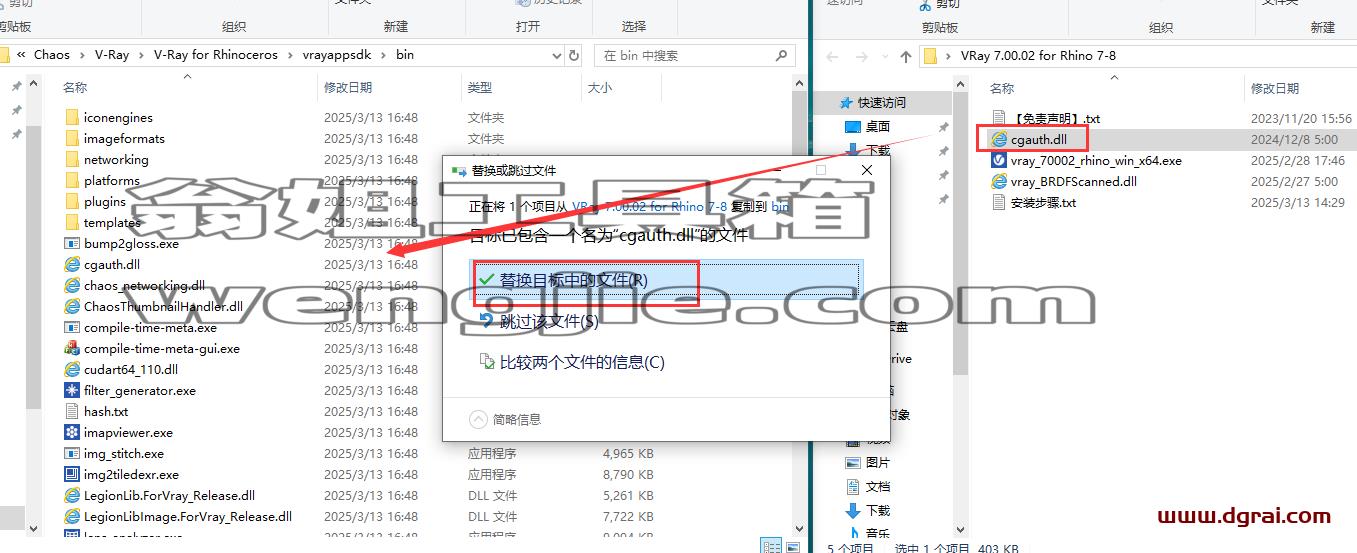Select chaos_networking.dll file icon
The width and height of the screenshot is (1357, 553).
click(x=72, y=285)
